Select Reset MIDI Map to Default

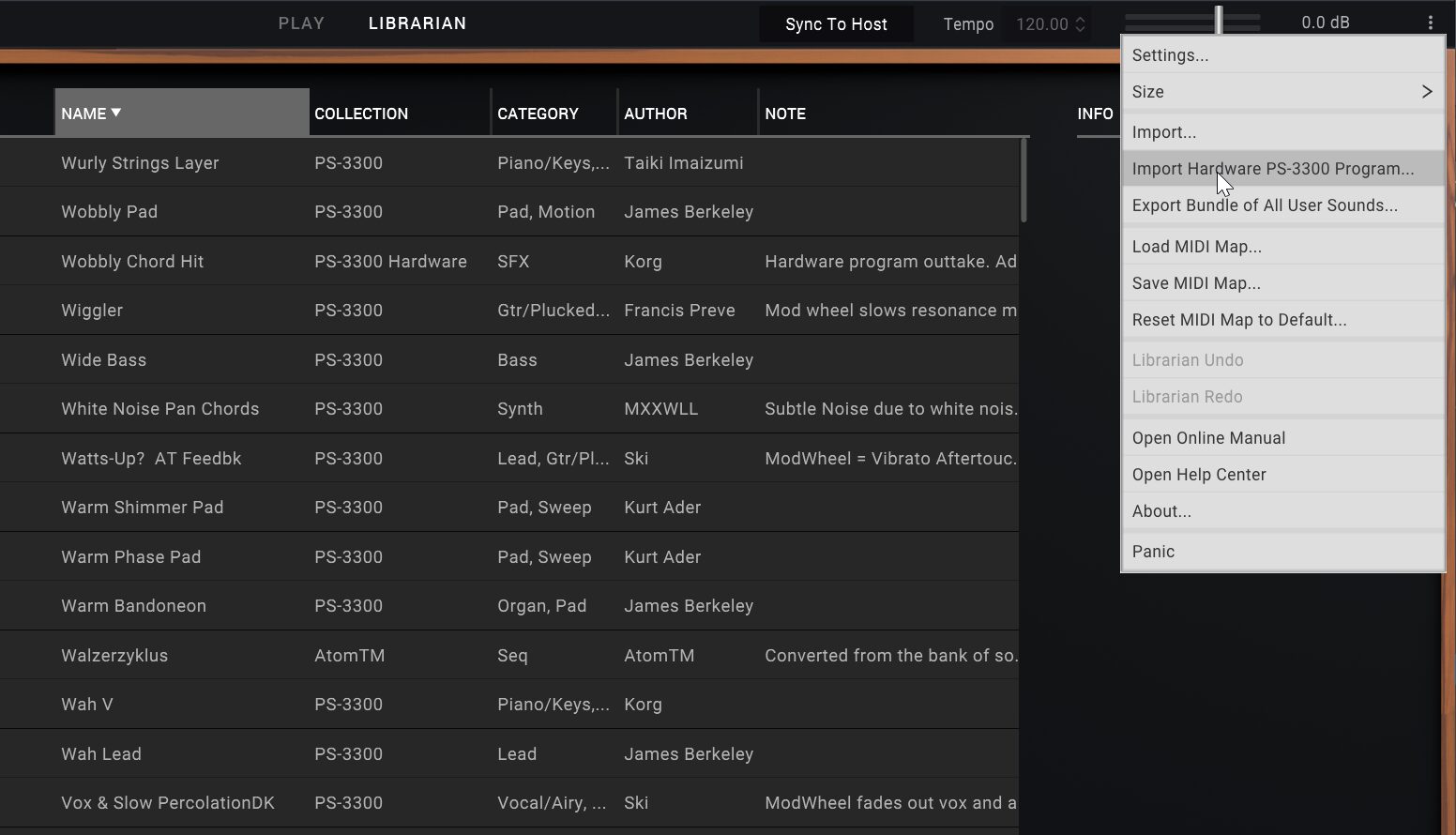point(1282,320)
